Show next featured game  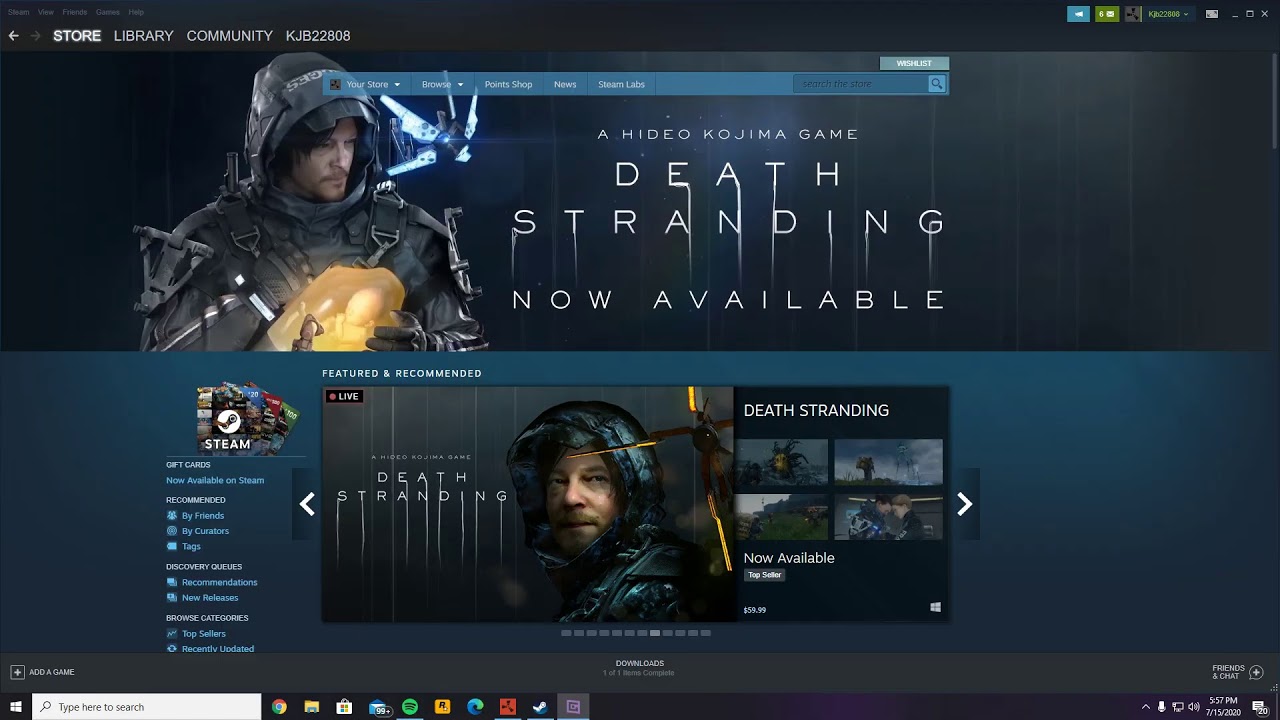pos(964,504)
